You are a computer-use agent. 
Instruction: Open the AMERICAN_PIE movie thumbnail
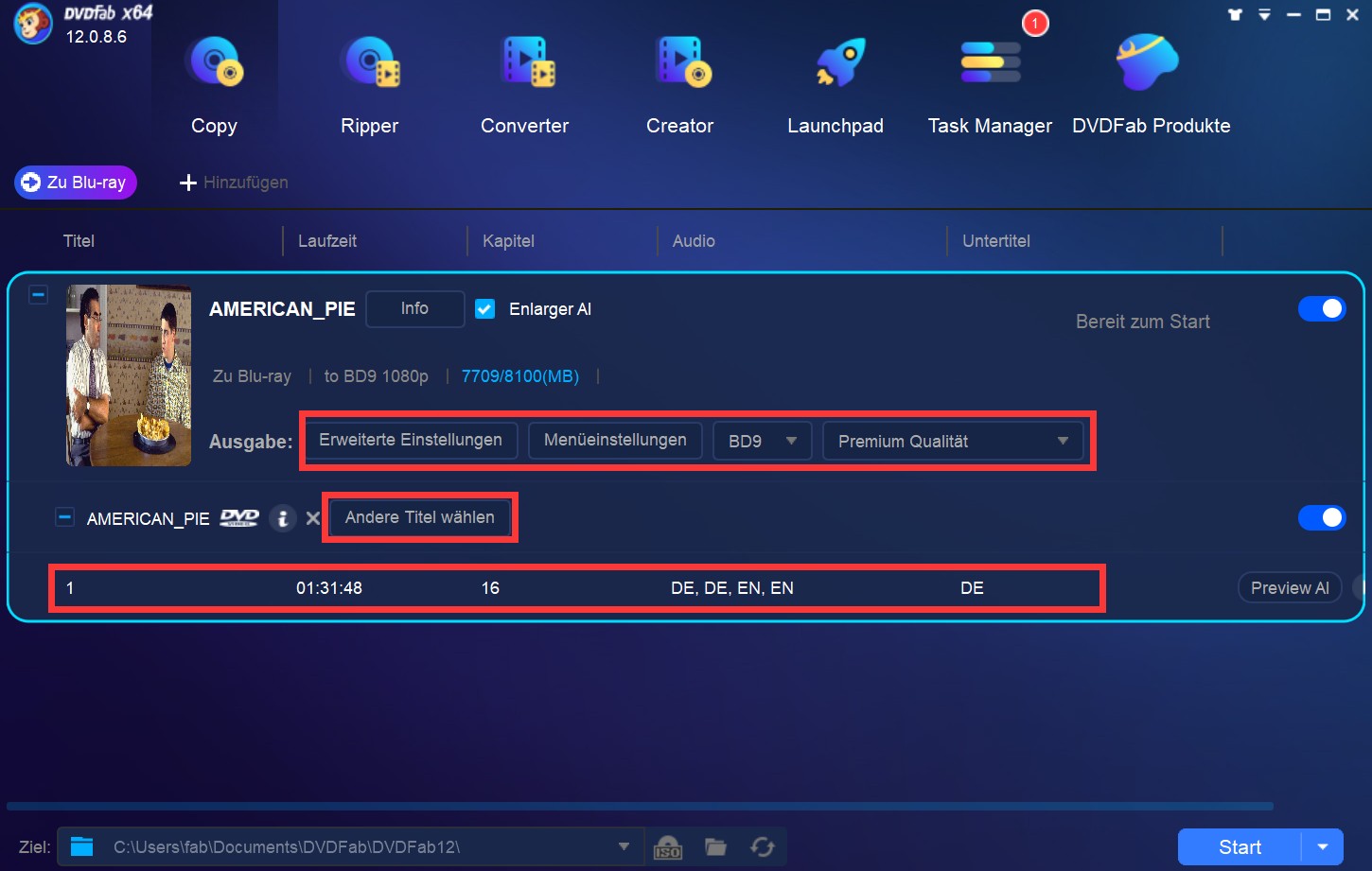coord(129,375)
